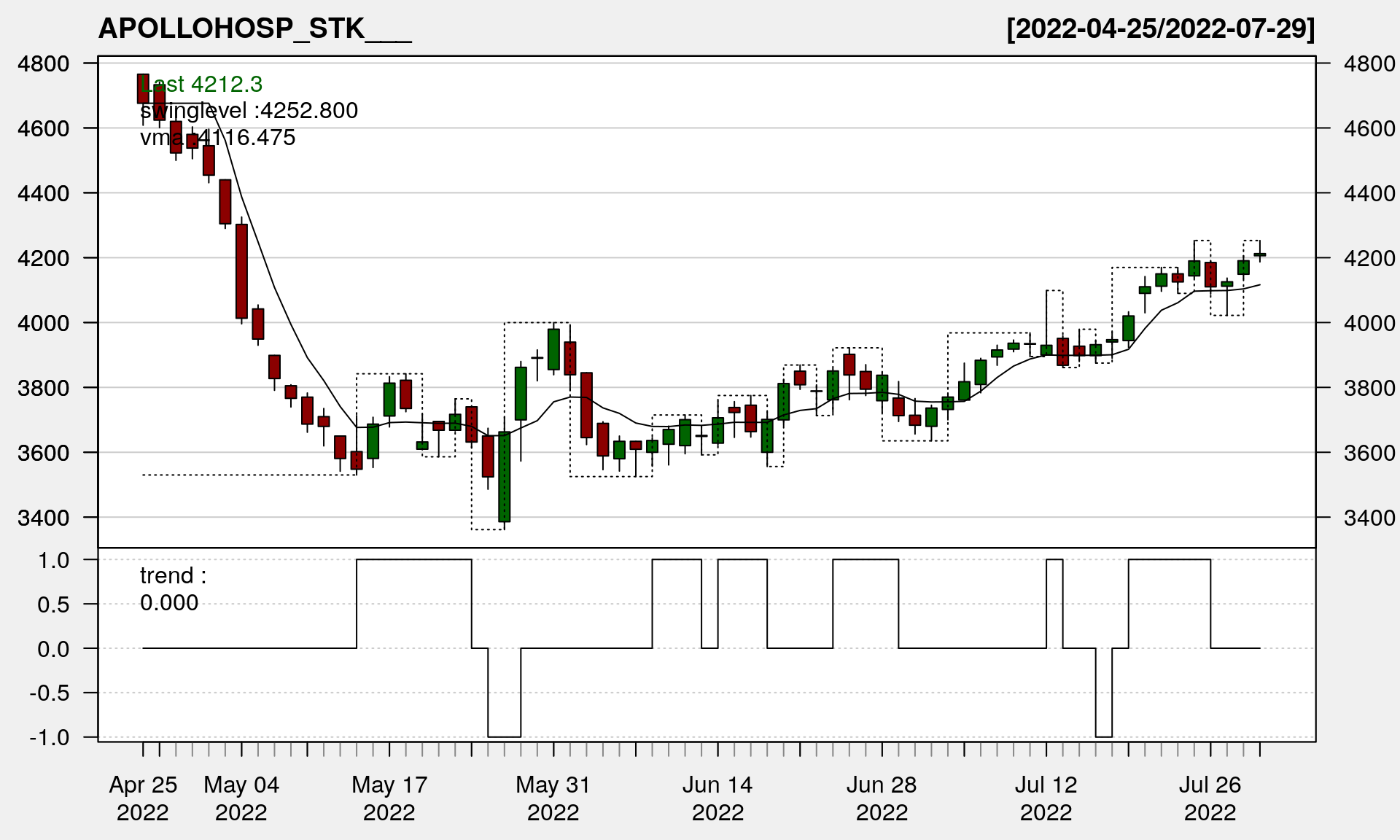Viewport: 1400px width, 840px height.
Task: Click the tall green candle reaching below 3400
Action: [505, 477]
